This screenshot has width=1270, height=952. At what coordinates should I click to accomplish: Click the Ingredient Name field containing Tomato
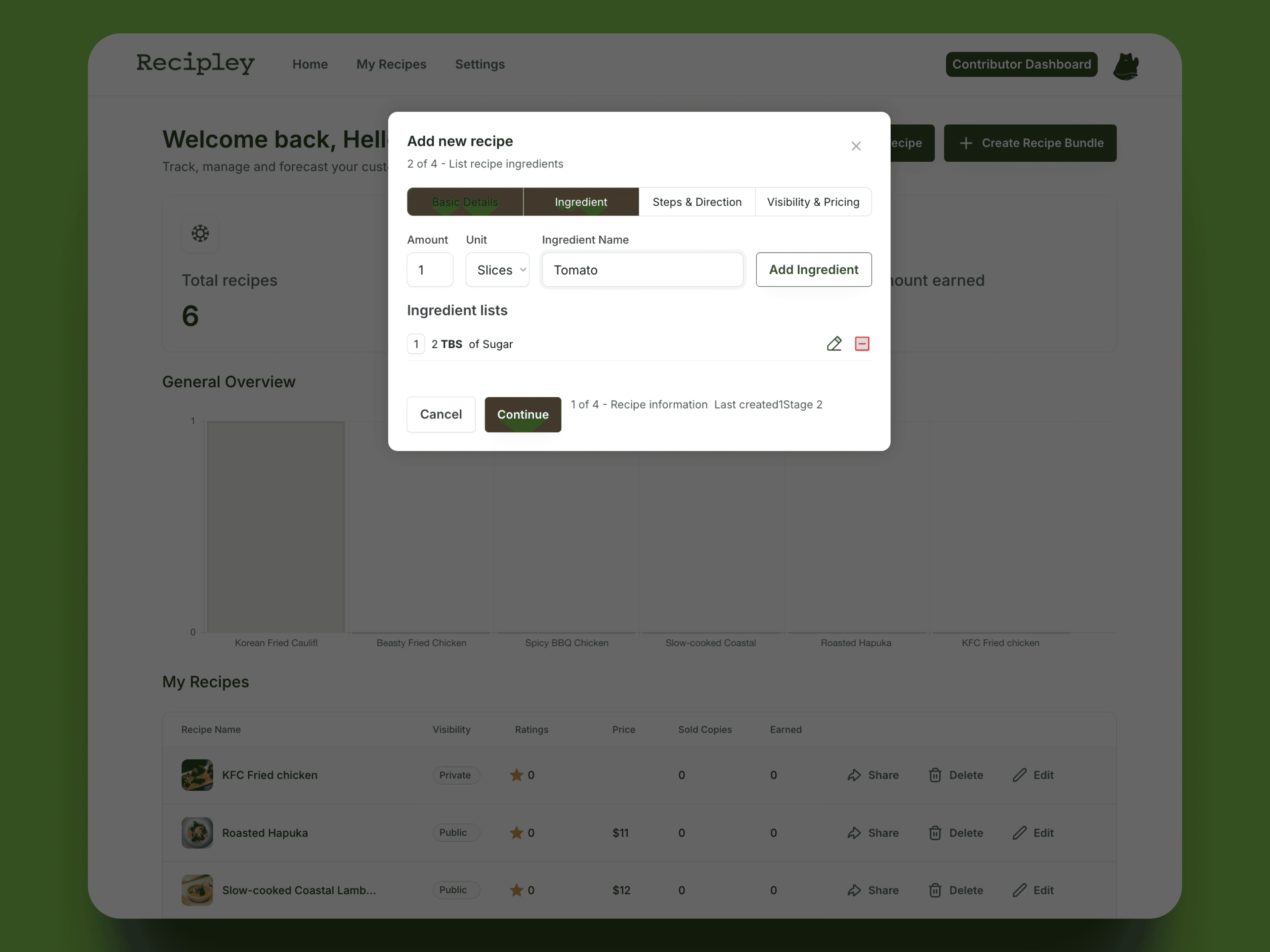coord(643,270)
